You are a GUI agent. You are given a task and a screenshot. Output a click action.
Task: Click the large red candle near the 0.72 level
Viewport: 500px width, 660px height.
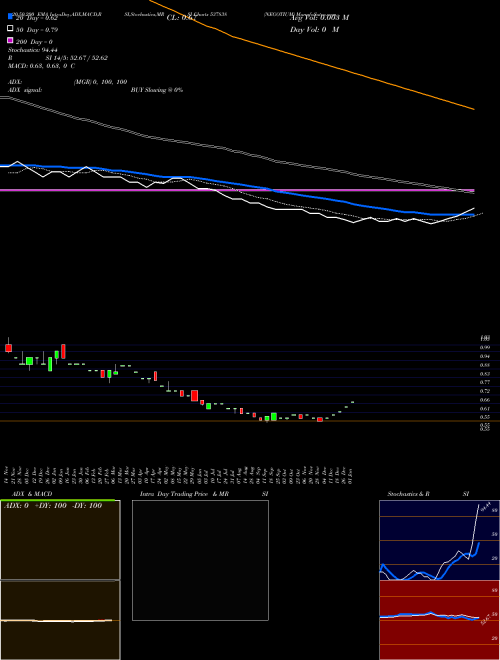click(194, 396)
